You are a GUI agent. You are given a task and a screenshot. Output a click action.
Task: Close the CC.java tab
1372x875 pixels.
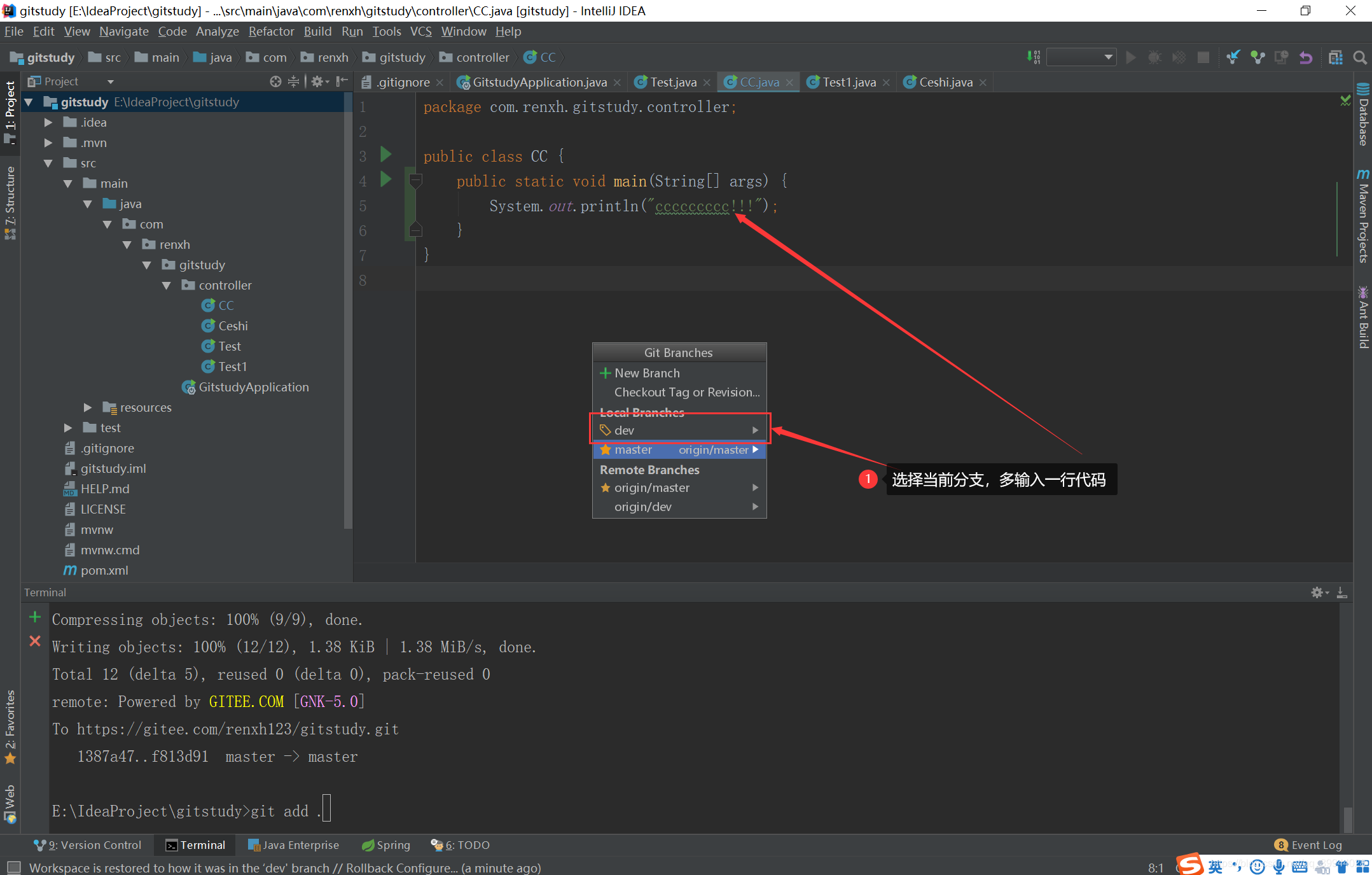click(x=789, y=83)
